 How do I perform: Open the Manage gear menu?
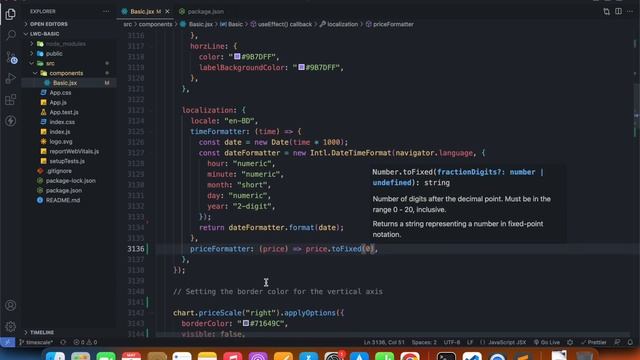[x=11, y=327]
